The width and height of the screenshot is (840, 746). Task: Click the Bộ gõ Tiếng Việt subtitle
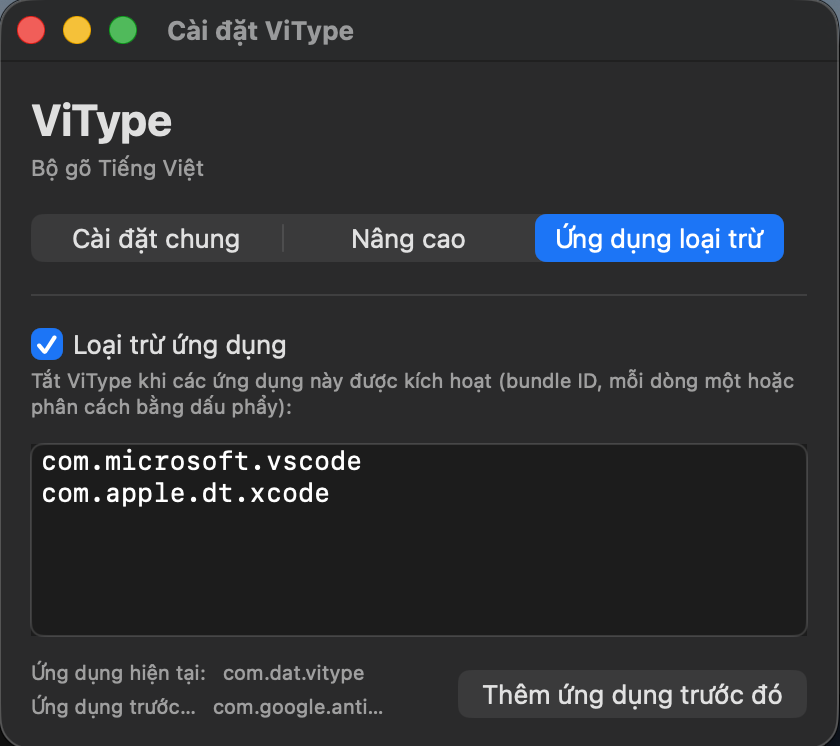click(115, 168)
